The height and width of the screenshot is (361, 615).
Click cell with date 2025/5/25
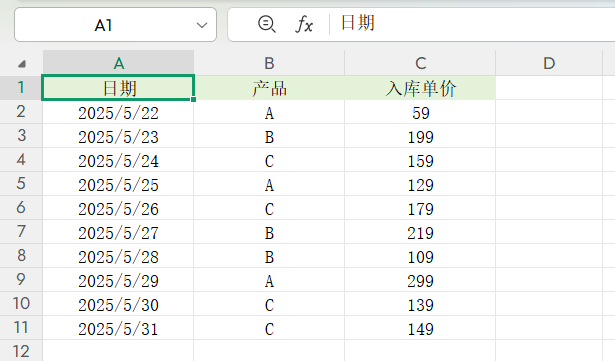[x=118, y=184]
